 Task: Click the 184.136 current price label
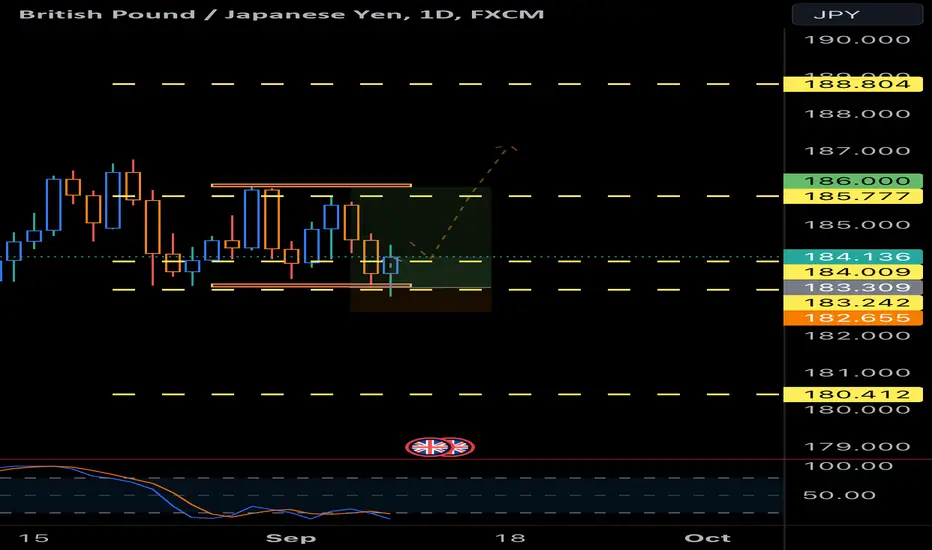(x=853, y=257)
